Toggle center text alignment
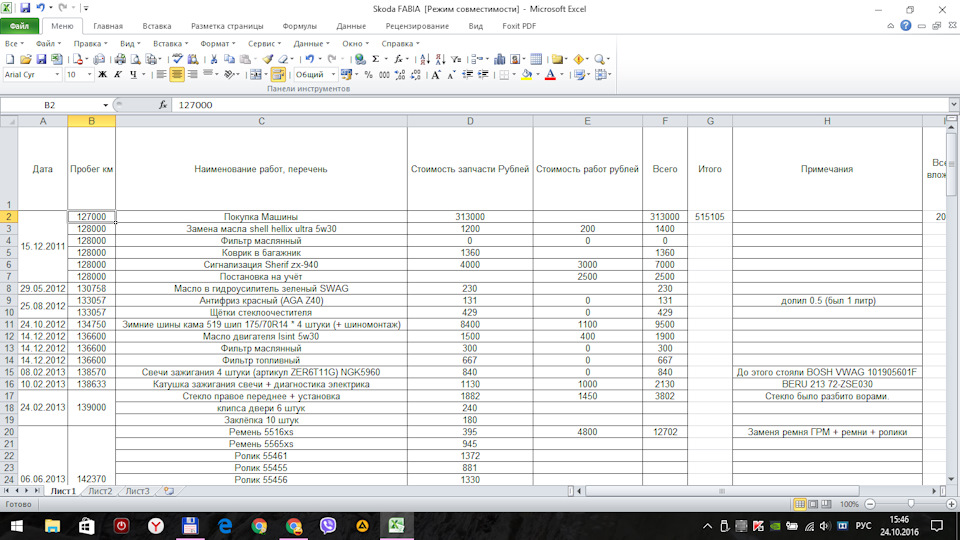The width and height of the screenshot is (960, 540). click(x=177, y=75)
